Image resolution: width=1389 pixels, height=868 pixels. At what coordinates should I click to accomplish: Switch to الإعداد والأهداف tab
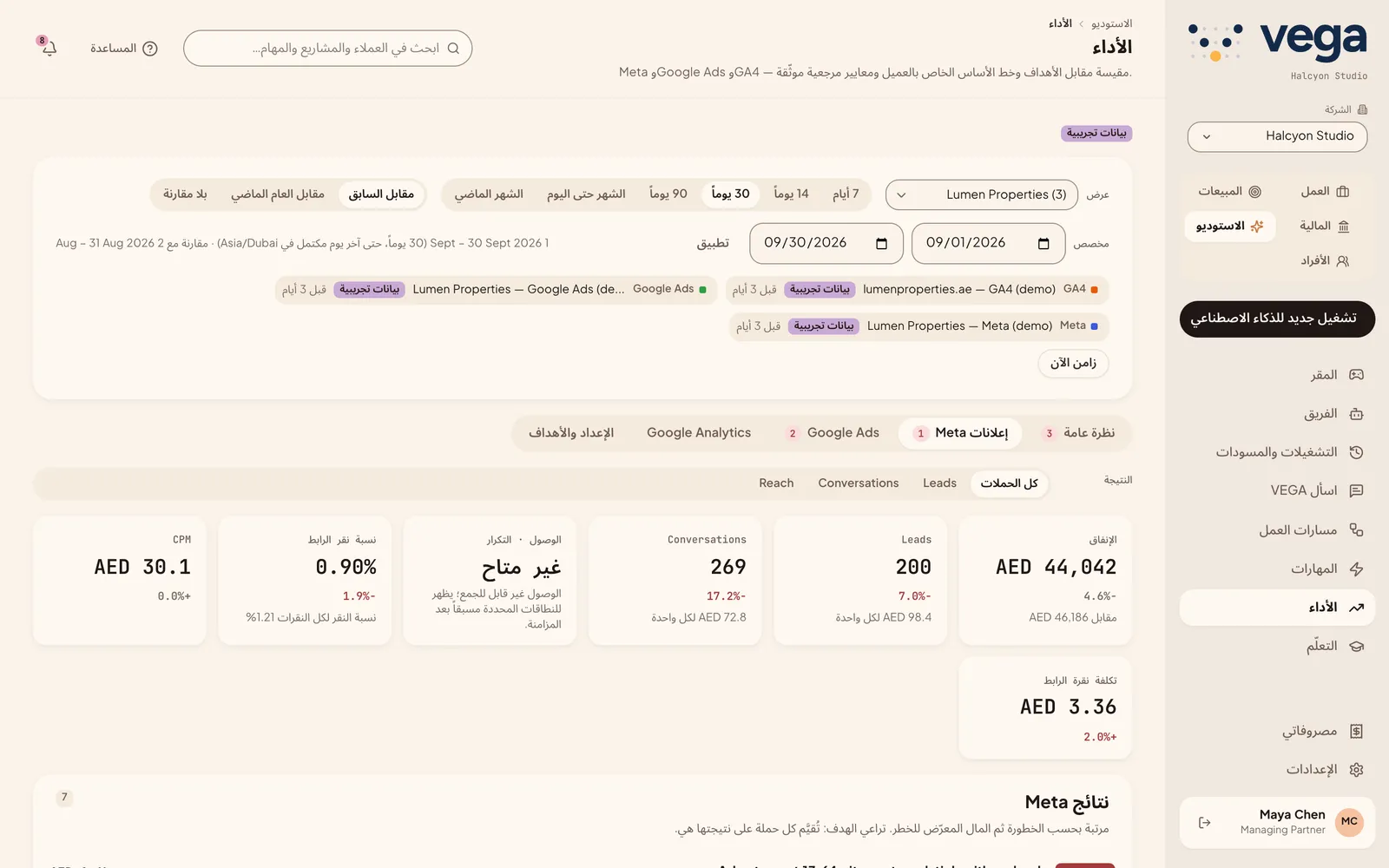tap(571, 433)
